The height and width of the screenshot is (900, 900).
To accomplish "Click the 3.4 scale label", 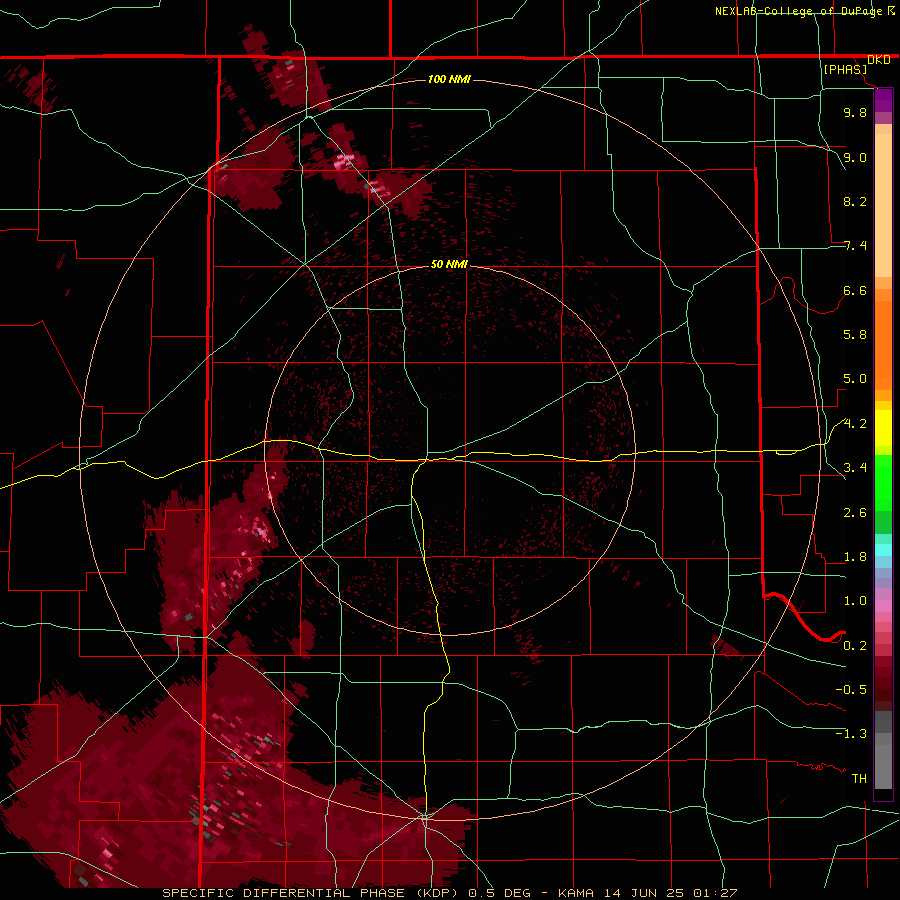I will (855, 468).
